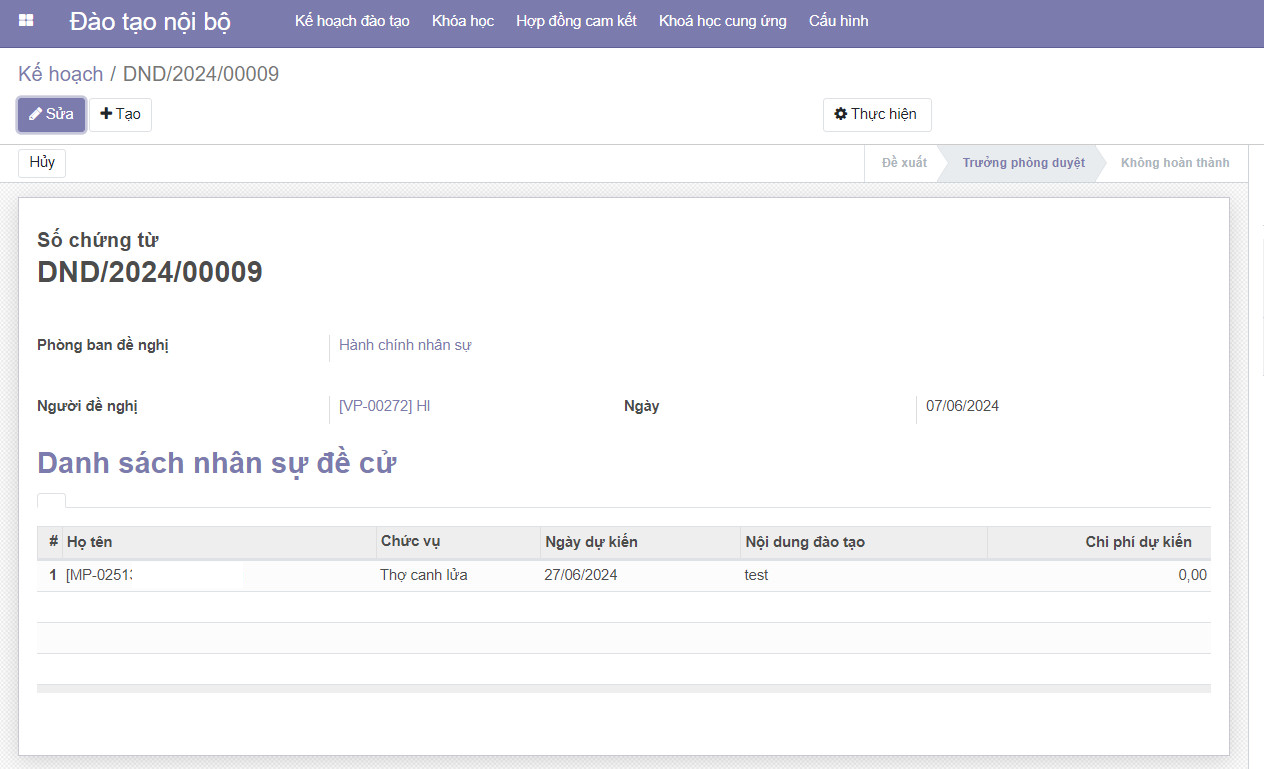The height and width of the screenshot is (769, 1264).
Task: Open the Thực hiện gear action menu
Action: pyautogui.click(x=876, y=114)
